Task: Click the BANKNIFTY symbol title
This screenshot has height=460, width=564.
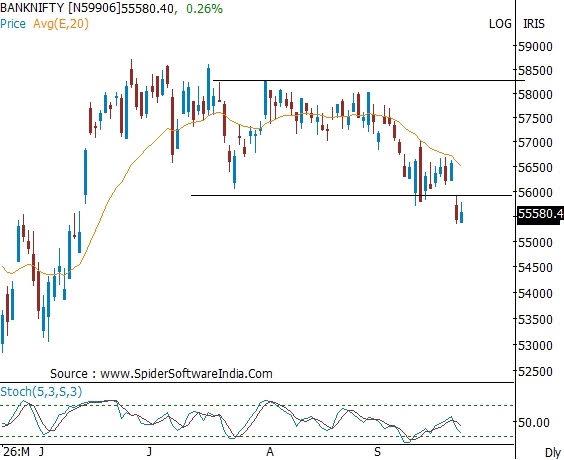Action: click(32, 8)
